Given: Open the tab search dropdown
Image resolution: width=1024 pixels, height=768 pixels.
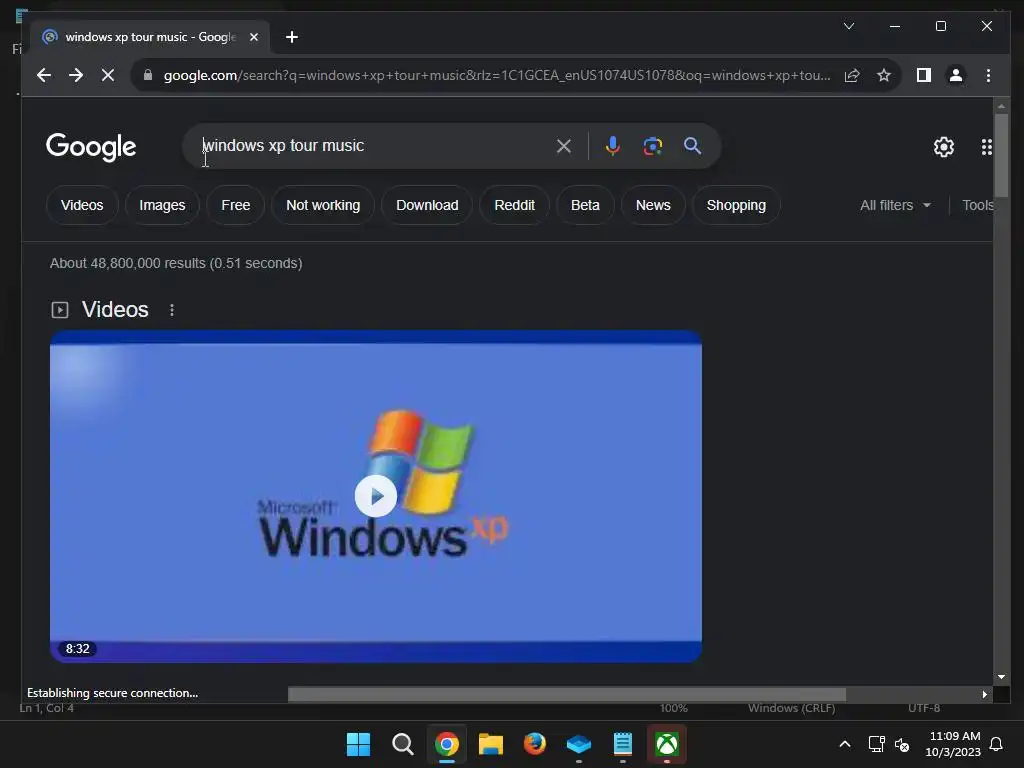Looking at the screenshot, I should (x=849, y=26).
